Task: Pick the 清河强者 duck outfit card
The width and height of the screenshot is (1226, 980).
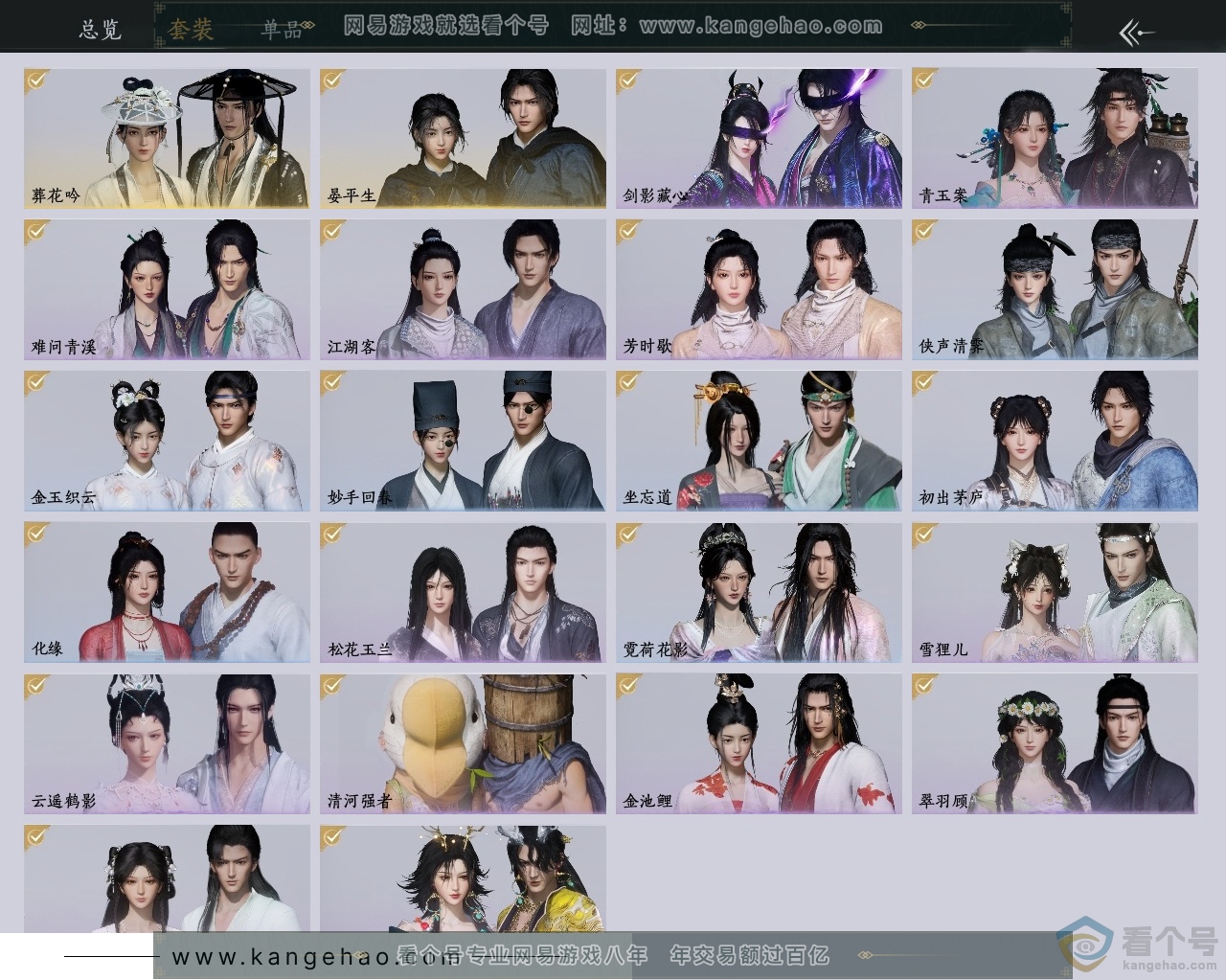Action: [463, 743]
